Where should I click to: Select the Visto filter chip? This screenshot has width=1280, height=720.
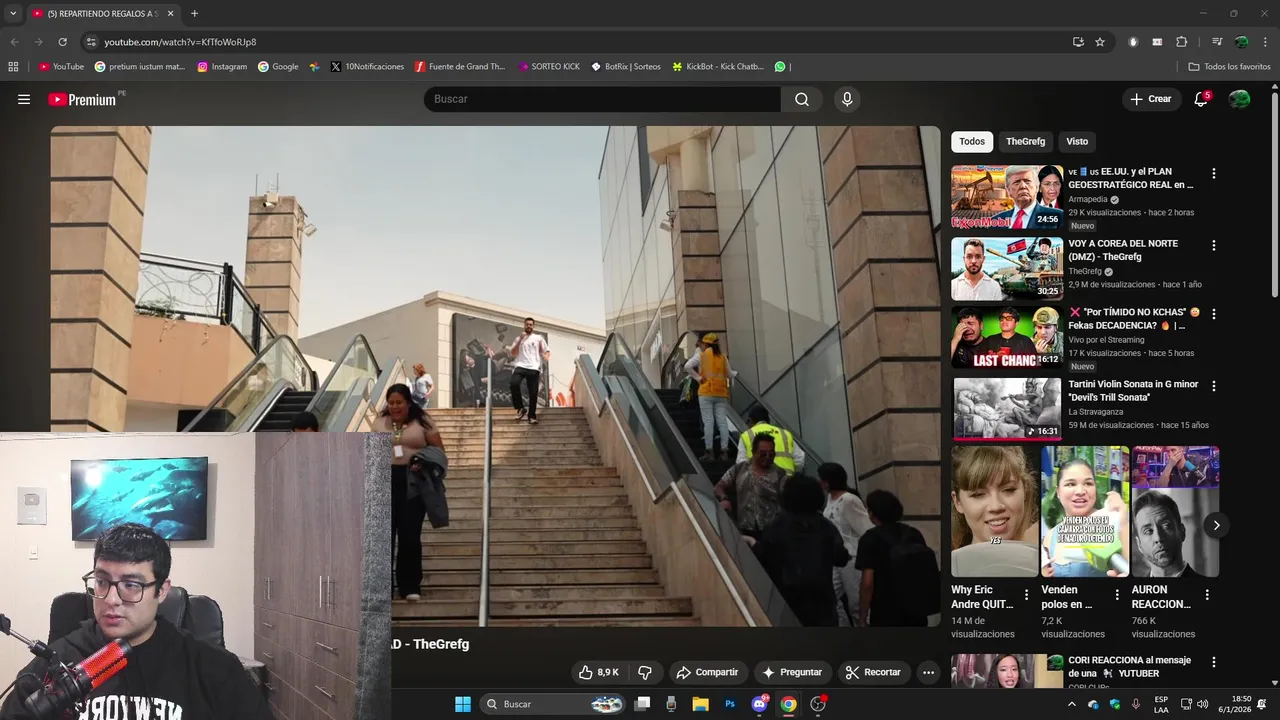coord(1077,141)
